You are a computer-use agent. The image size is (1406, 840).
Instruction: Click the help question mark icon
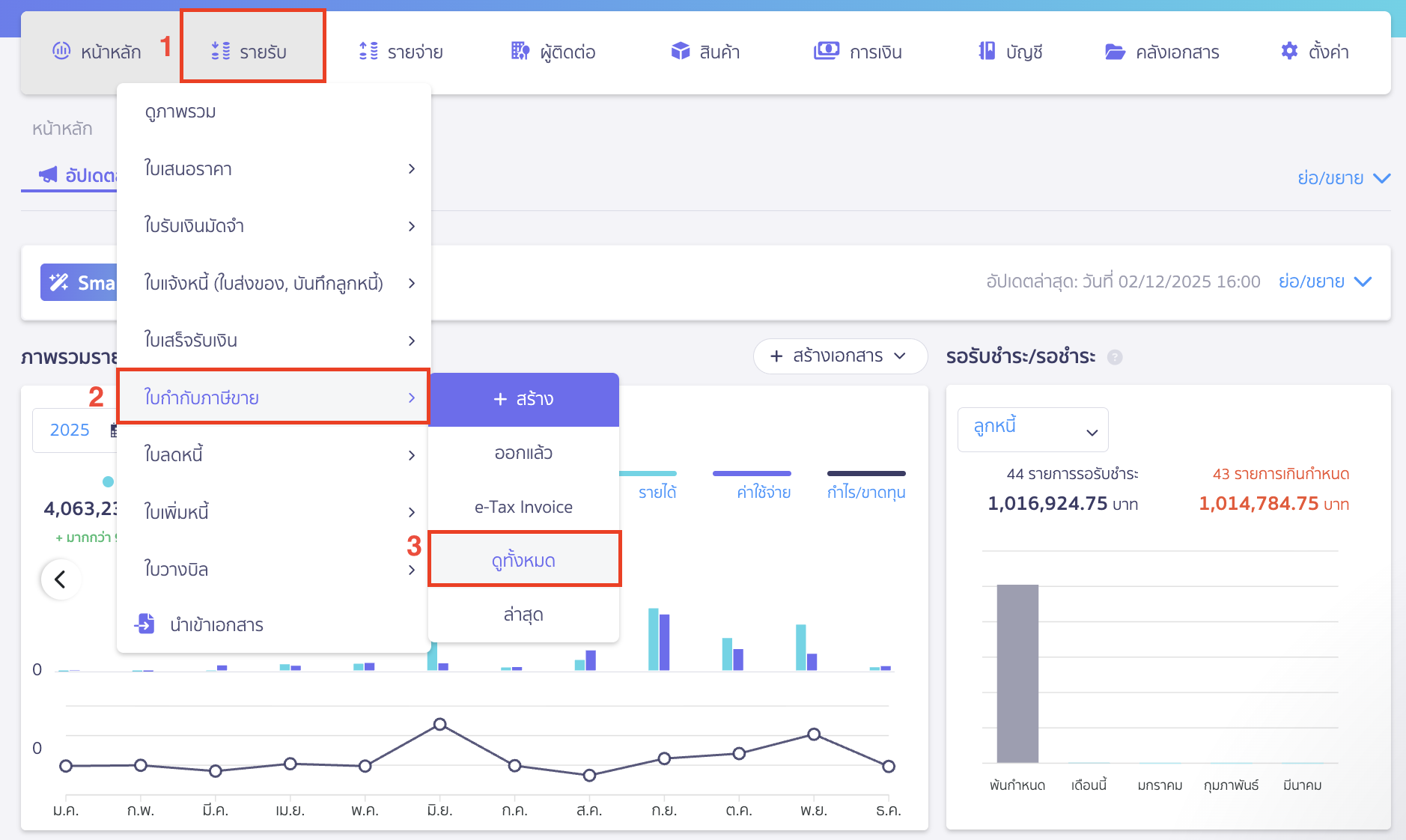coord(1115,357)
